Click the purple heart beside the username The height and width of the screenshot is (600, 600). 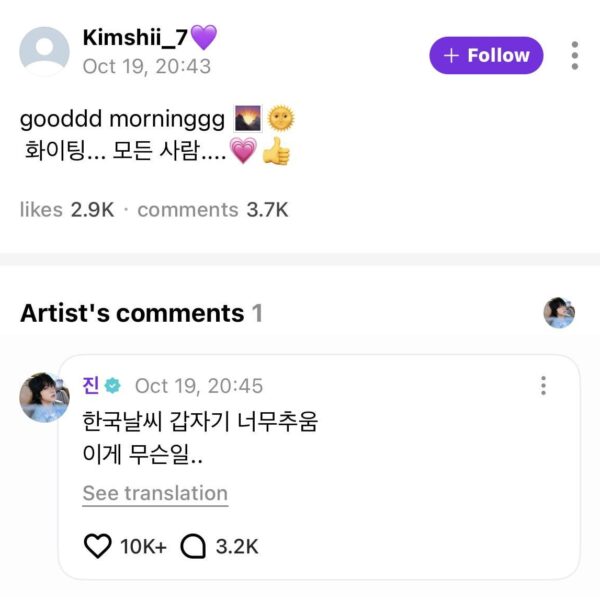203,38
